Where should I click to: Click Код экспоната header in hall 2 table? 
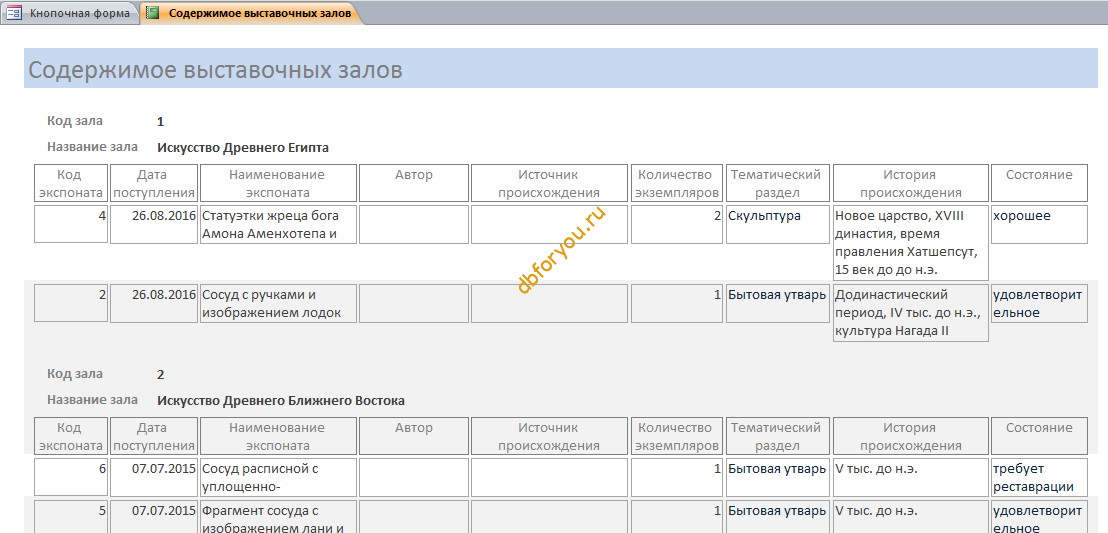[71, 436]
